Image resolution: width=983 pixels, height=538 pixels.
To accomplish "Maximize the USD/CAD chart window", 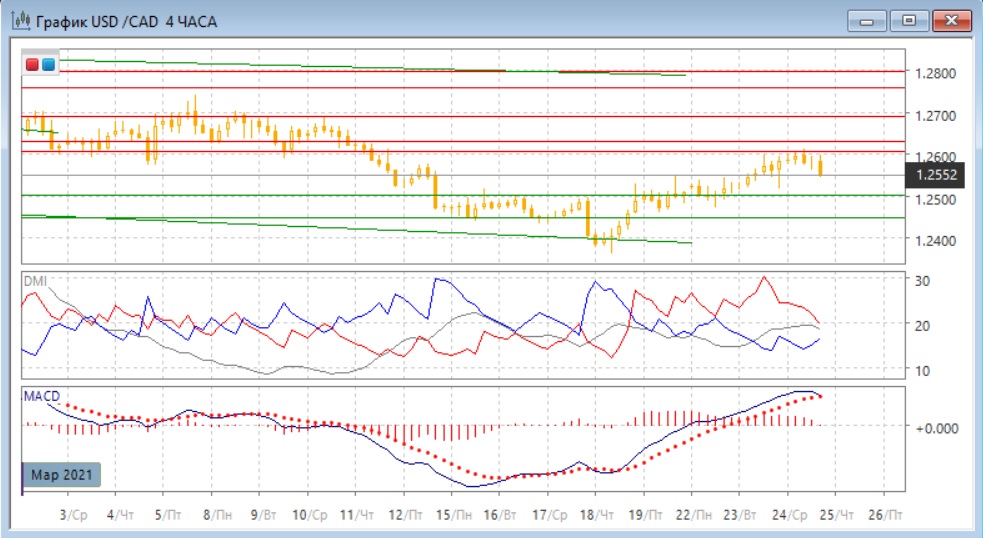I will tap(908, 21).
